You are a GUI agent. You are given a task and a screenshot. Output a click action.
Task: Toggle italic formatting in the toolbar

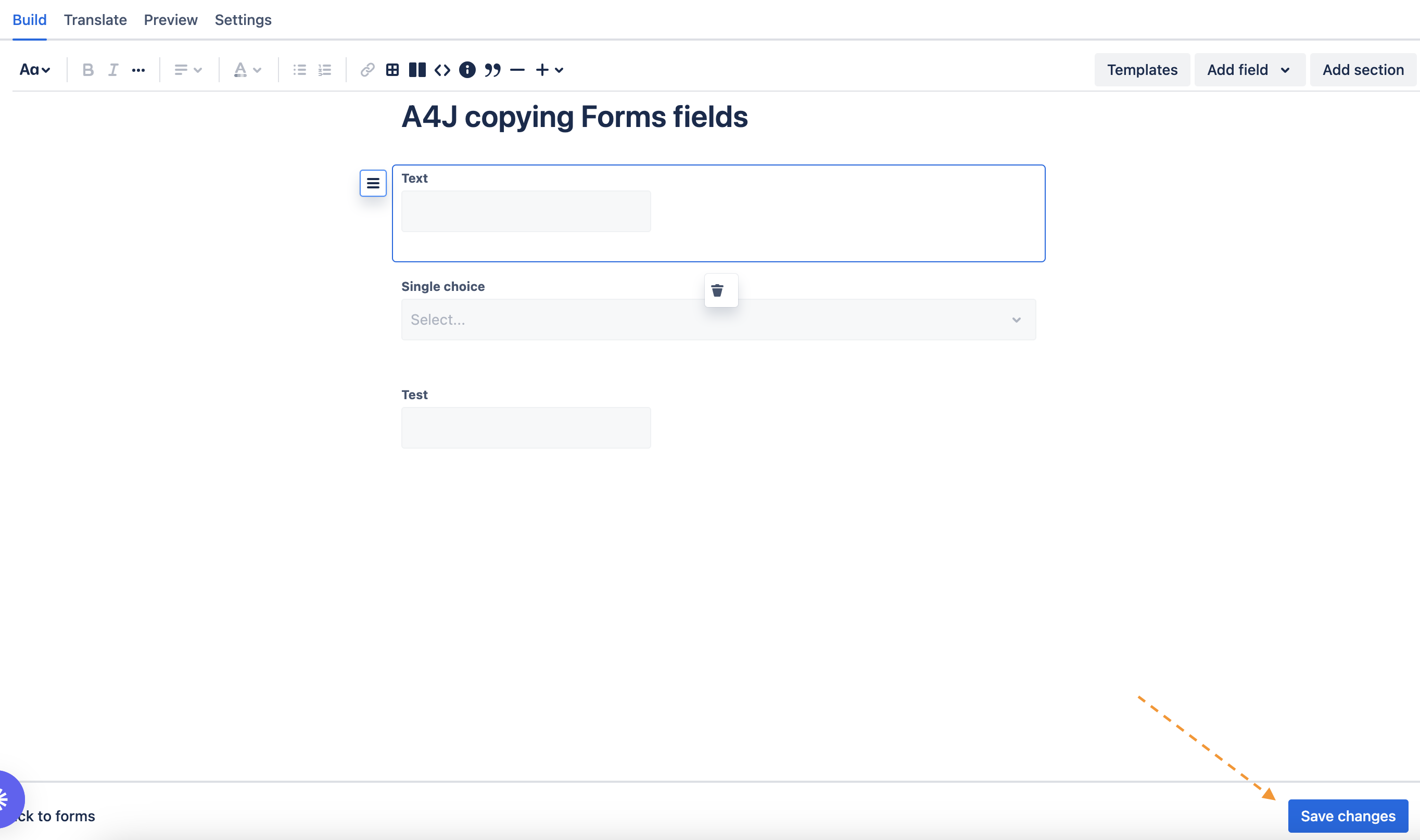(x=112, y=69)
